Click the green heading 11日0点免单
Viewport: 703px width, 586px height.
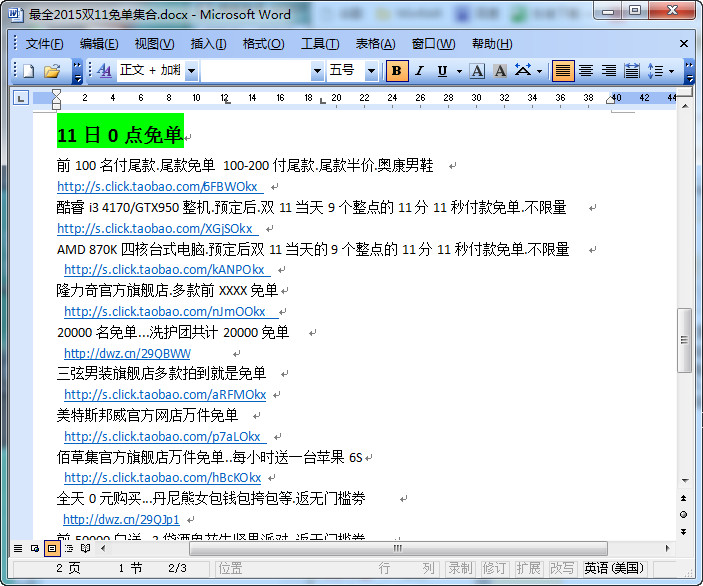click(x=120, y=130)
